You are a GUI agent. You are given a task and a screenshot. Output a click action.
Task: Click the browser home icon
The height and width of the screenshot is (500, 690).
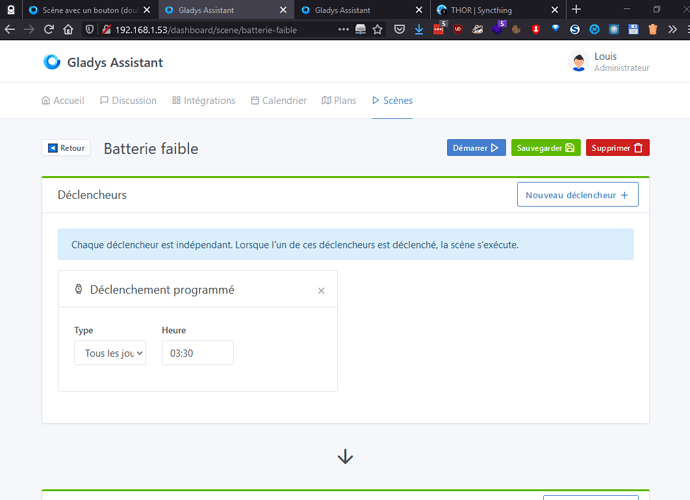(68, 29)
